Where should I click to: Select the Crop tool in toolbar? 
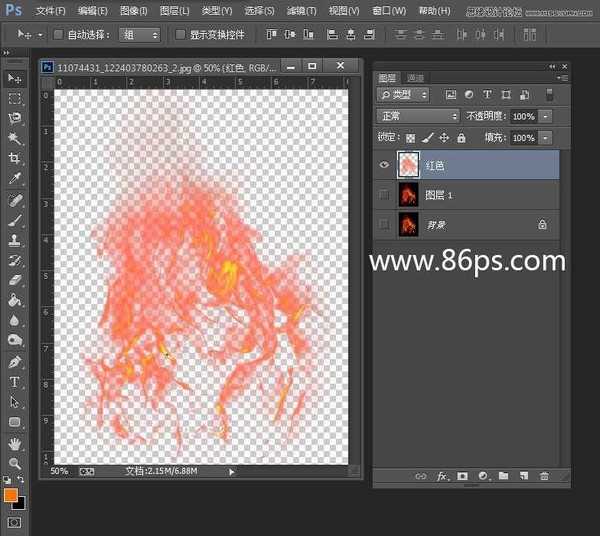15,159
